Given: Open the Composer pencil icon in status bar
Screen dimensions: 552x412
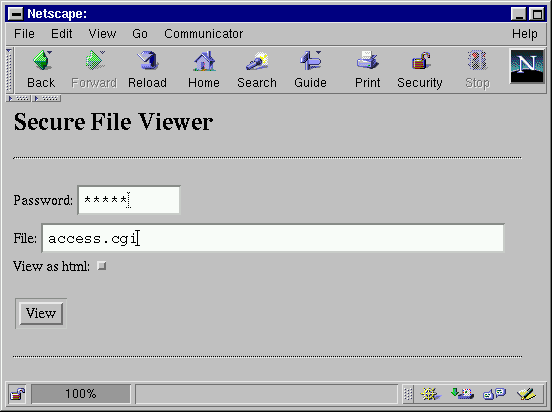Looking at the screenshot, I should click(526, 394).
